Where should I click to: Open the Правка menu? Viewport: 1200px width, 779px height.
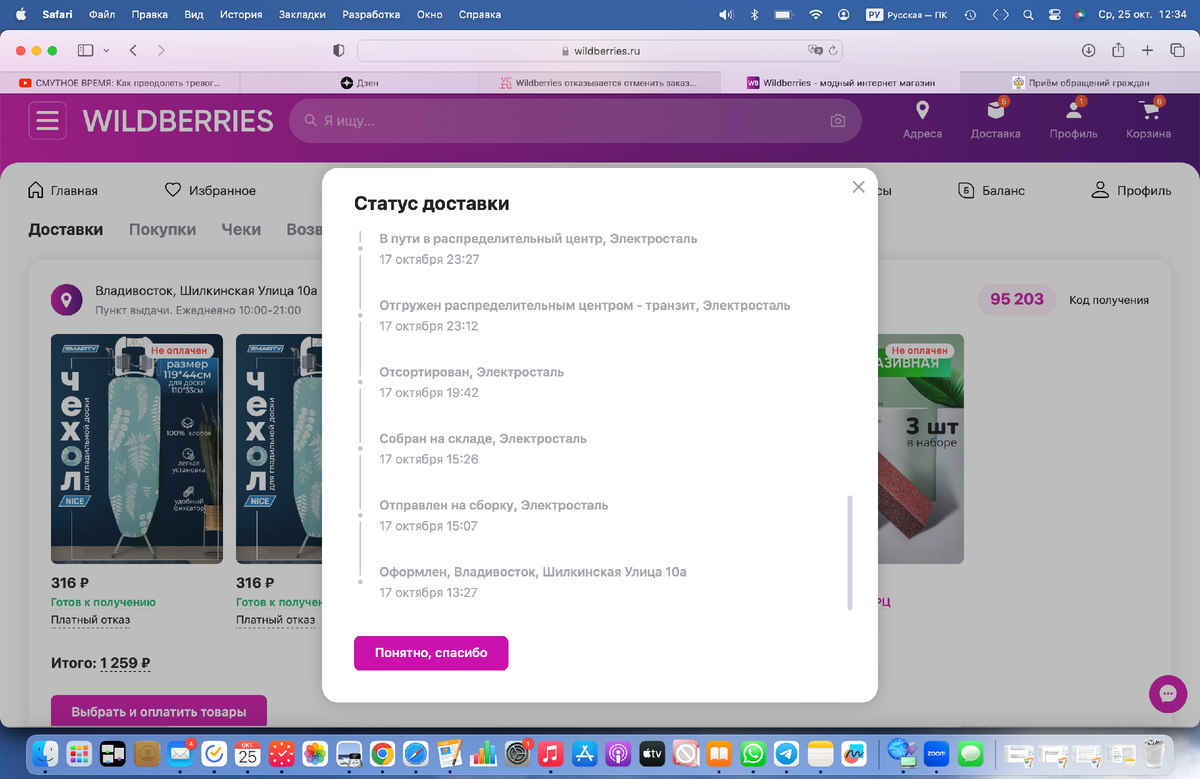149,15
